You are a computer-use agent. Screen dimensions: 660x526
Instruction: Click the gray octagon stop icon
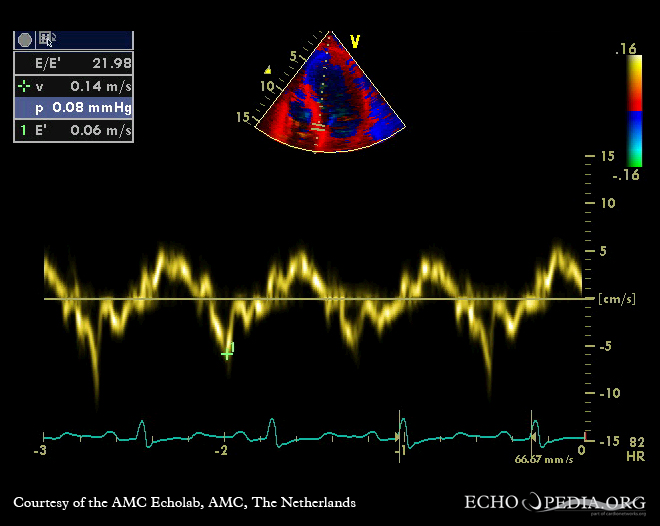[x=25, y=40]
